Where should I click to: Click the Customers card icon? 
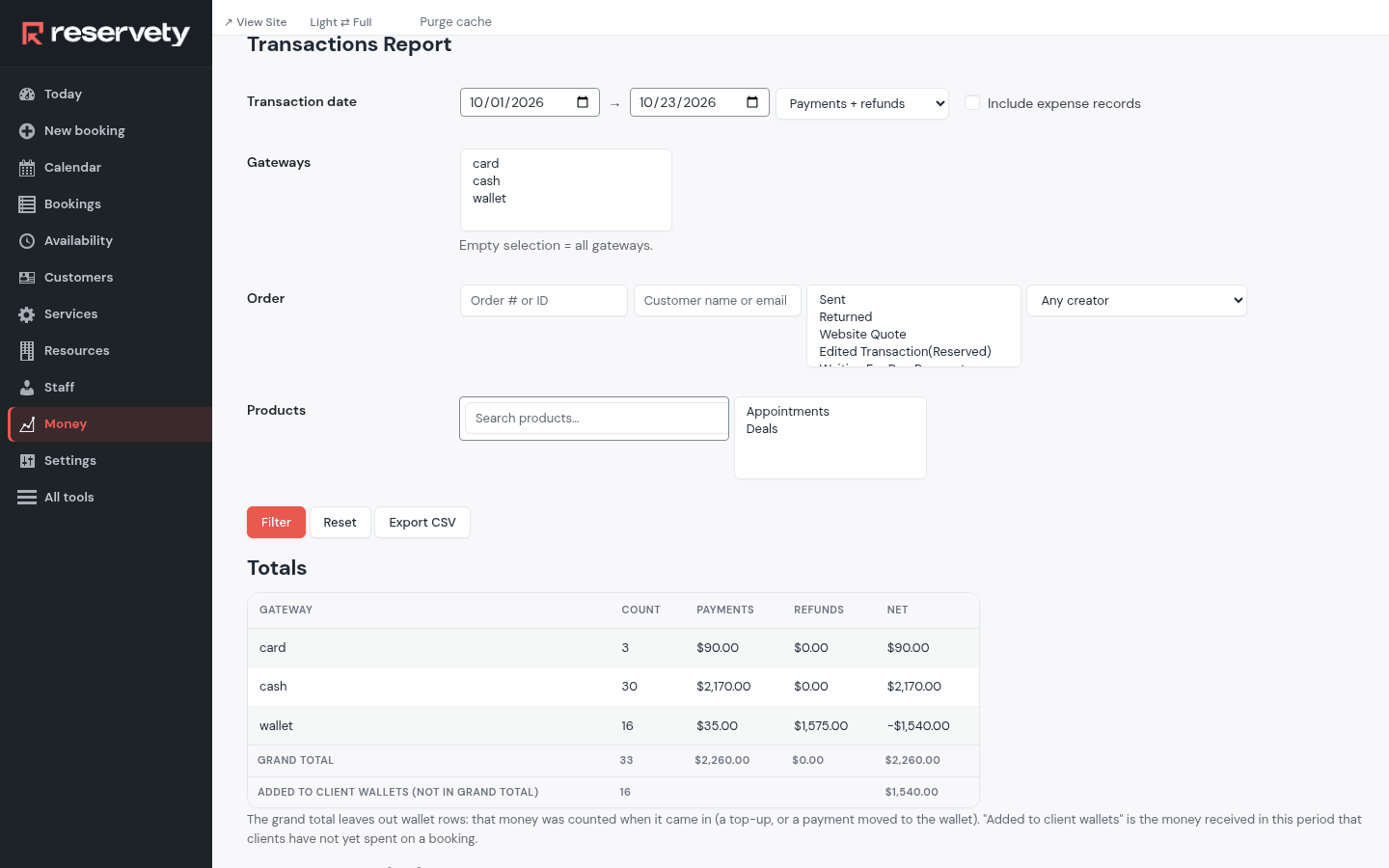[27, 278]
